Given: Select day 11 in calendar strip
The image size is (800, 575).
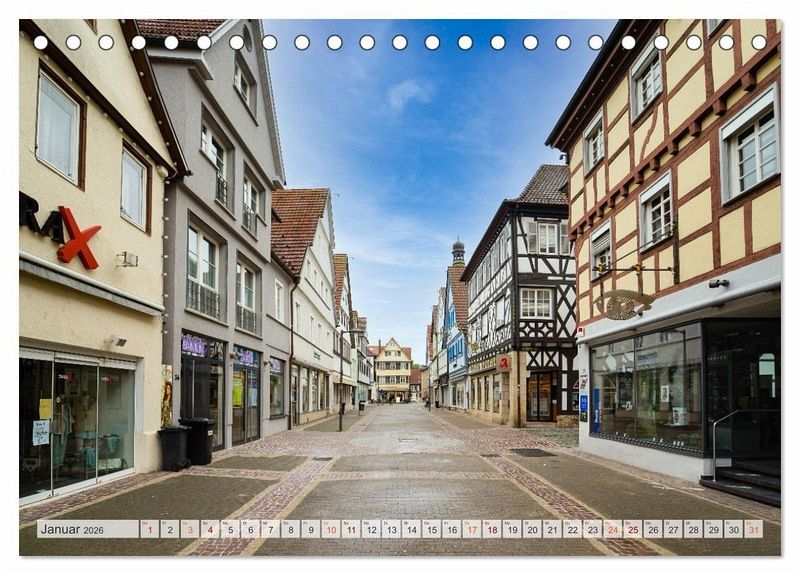Looking at the screenshot, I should [351, 529].
